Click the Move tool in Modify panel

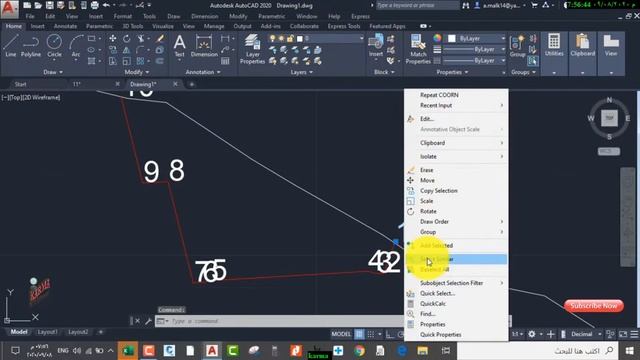[113, 38]
